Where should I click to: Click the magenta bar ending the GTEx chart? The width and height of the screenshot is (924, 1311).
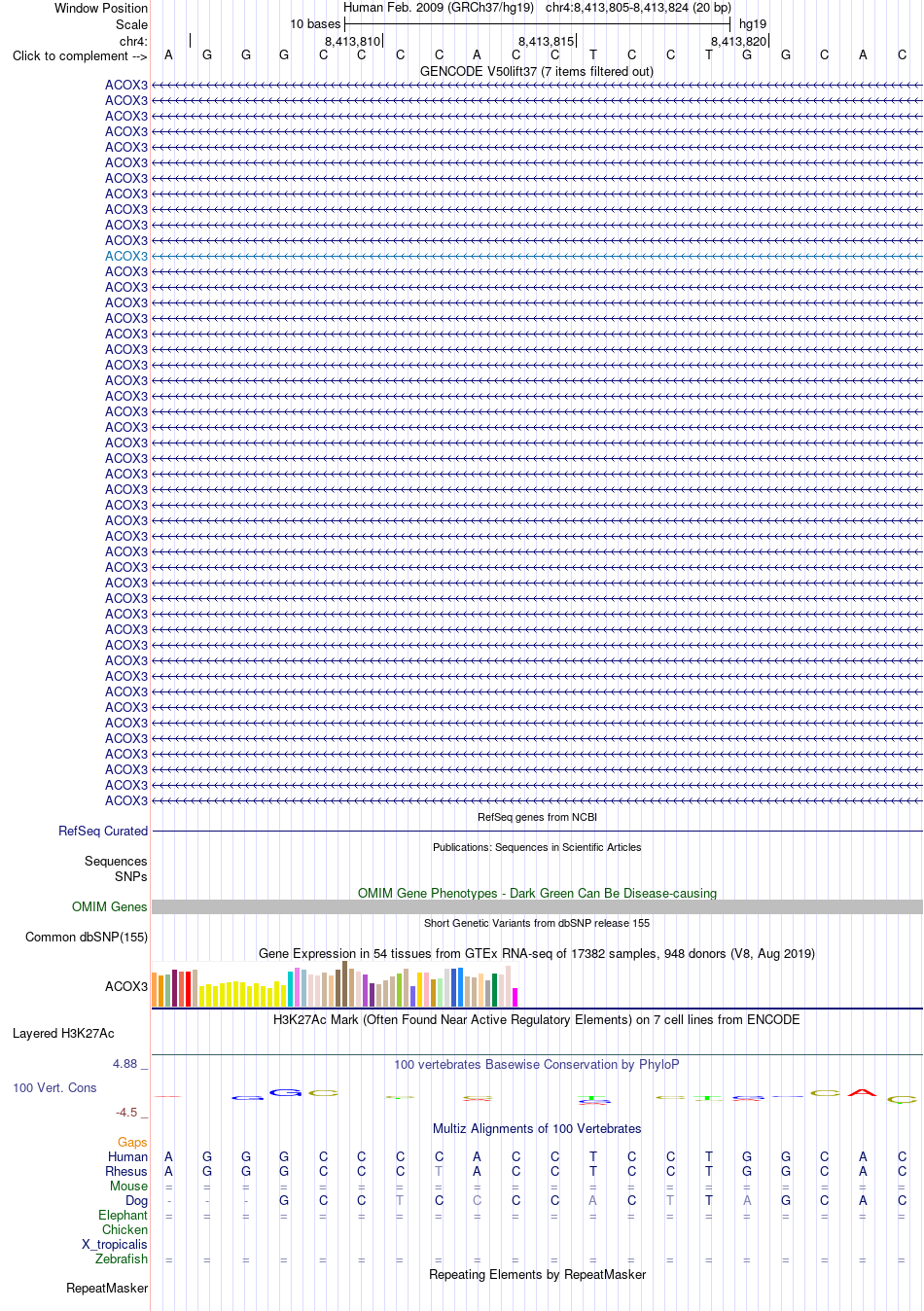click(x=515, y=997)
